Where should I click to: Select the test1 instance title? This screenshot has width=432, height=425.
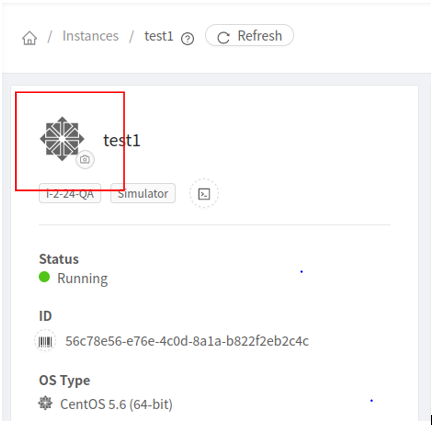[x=122, y=140]
